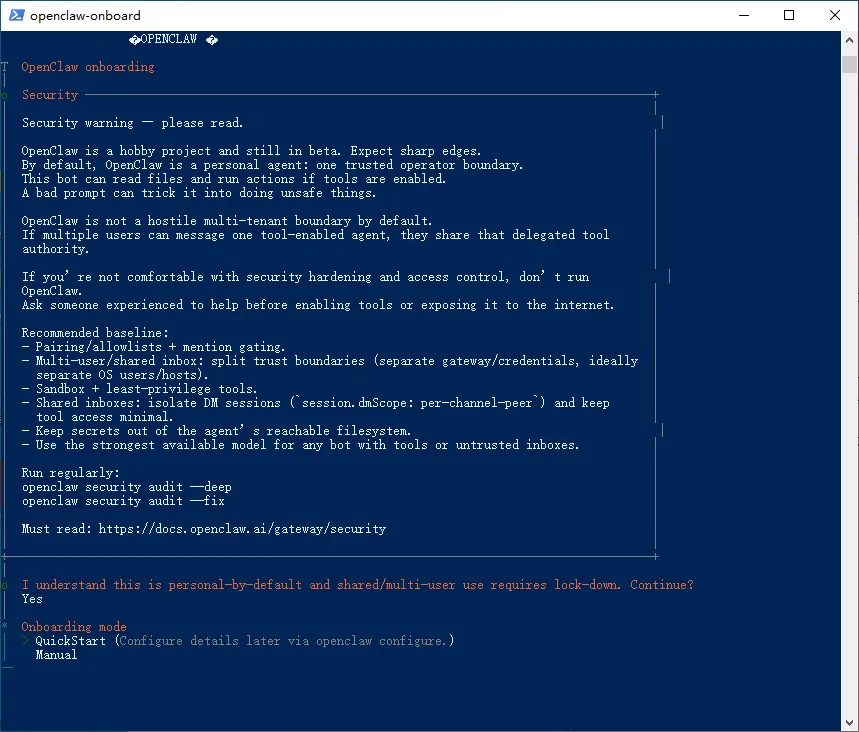Click the 'openclaw security audit --deep' command text
The image size is (859, 732).
[127, 487]
